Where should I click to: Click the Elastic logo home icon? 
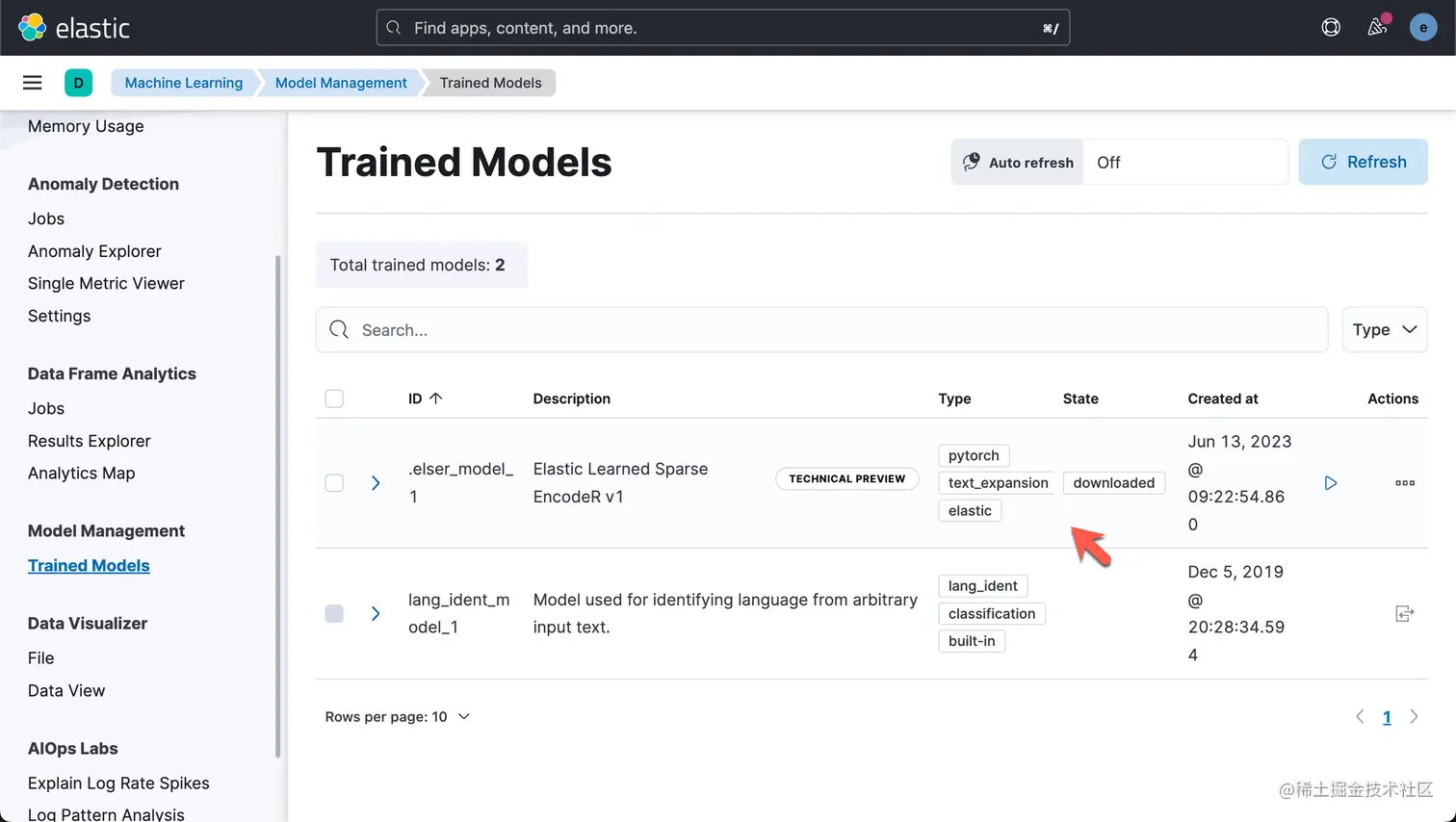[x=33, y=28]
